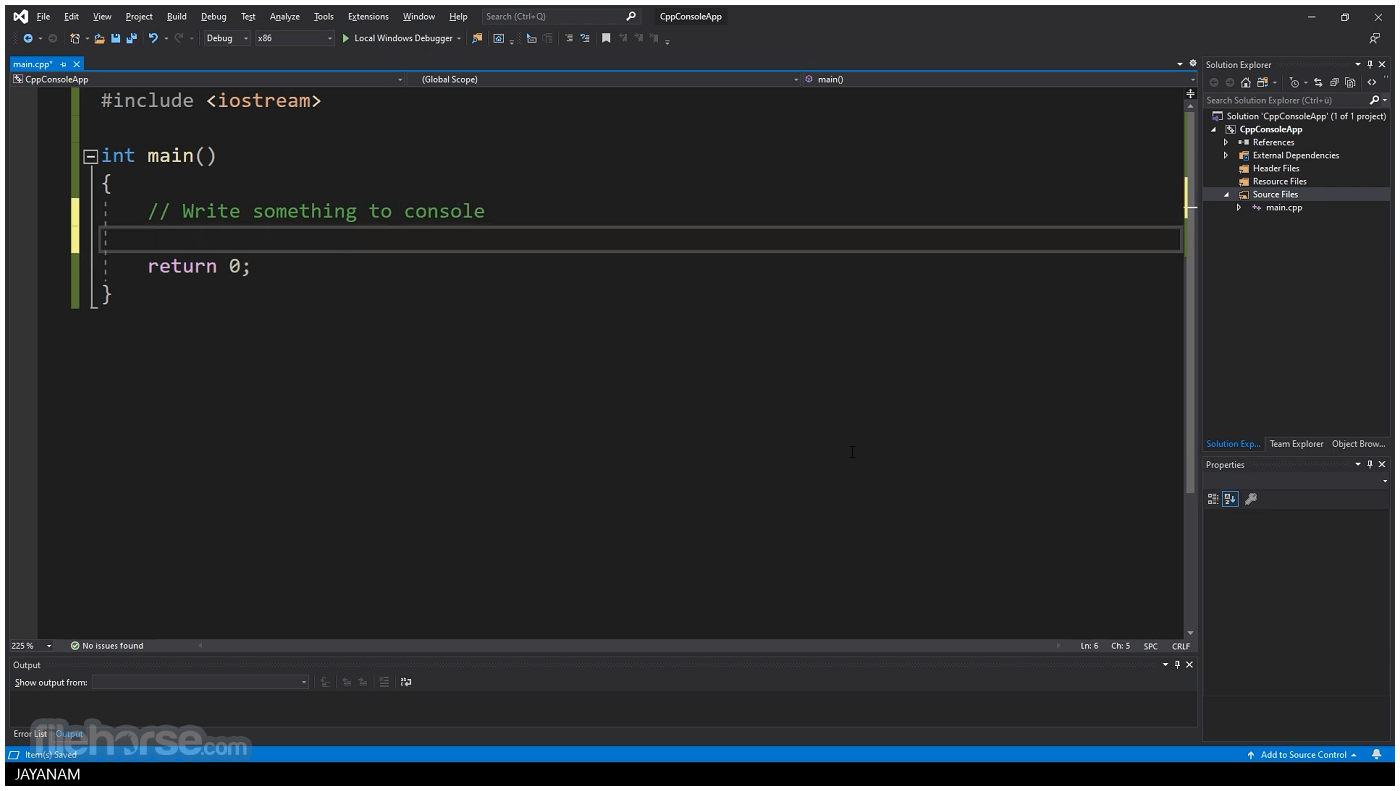This screenshot has width=1400, height=791.
Task: Click Collapse All icon in Solution Explorer
Action: pyautogui.click(x=1334, y=82)
